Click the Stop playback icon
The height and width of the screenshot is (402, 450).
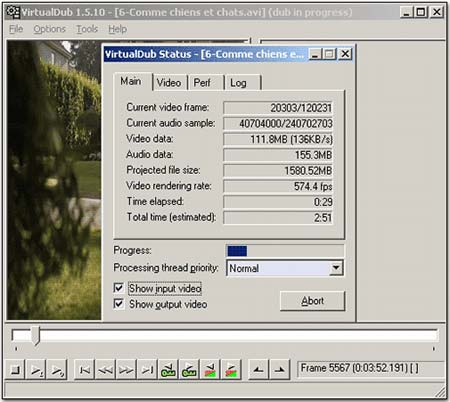[15, 370]
